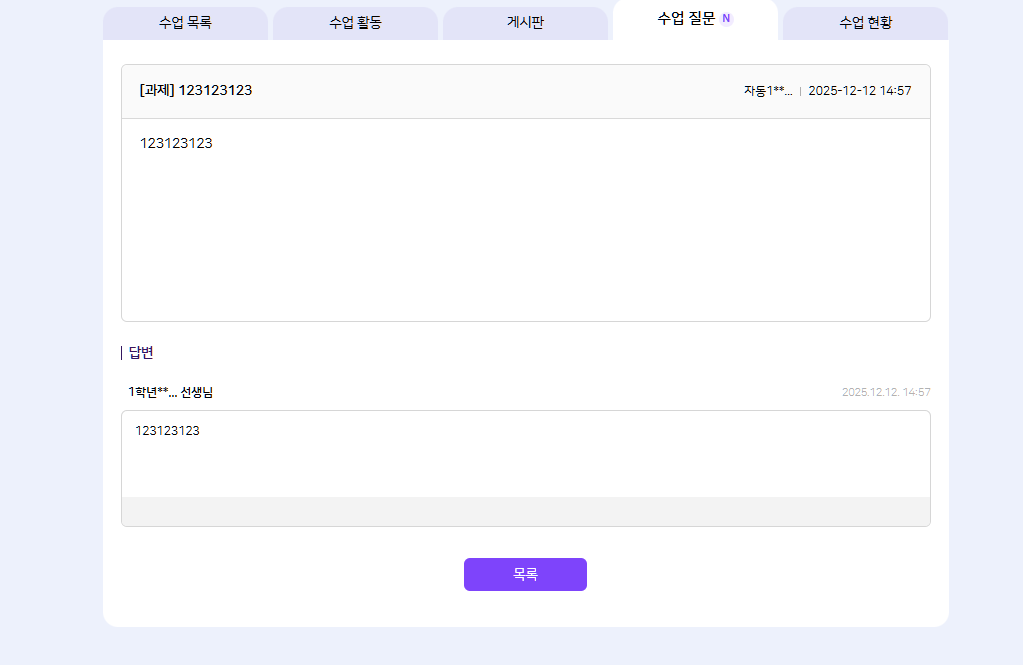The height and width of the screenshot is (665, 1023).
Task: Click the separator between author and date
Action: click(x=800, y=91)
